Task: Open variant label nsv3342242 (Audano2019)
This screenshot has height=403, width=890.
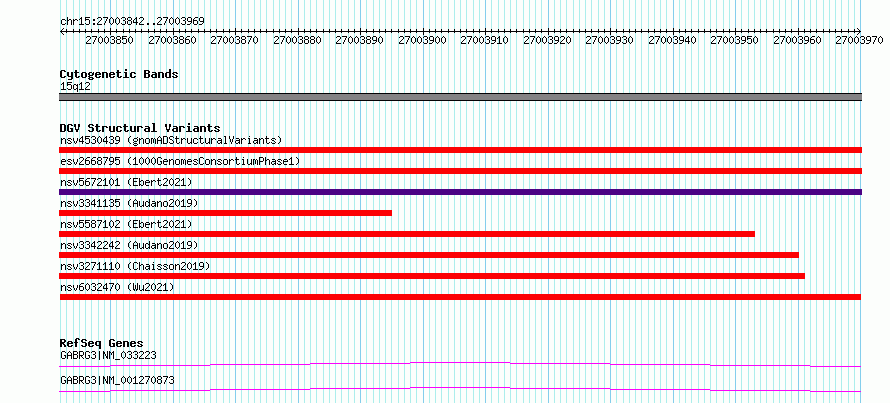Action: (129, 245)
